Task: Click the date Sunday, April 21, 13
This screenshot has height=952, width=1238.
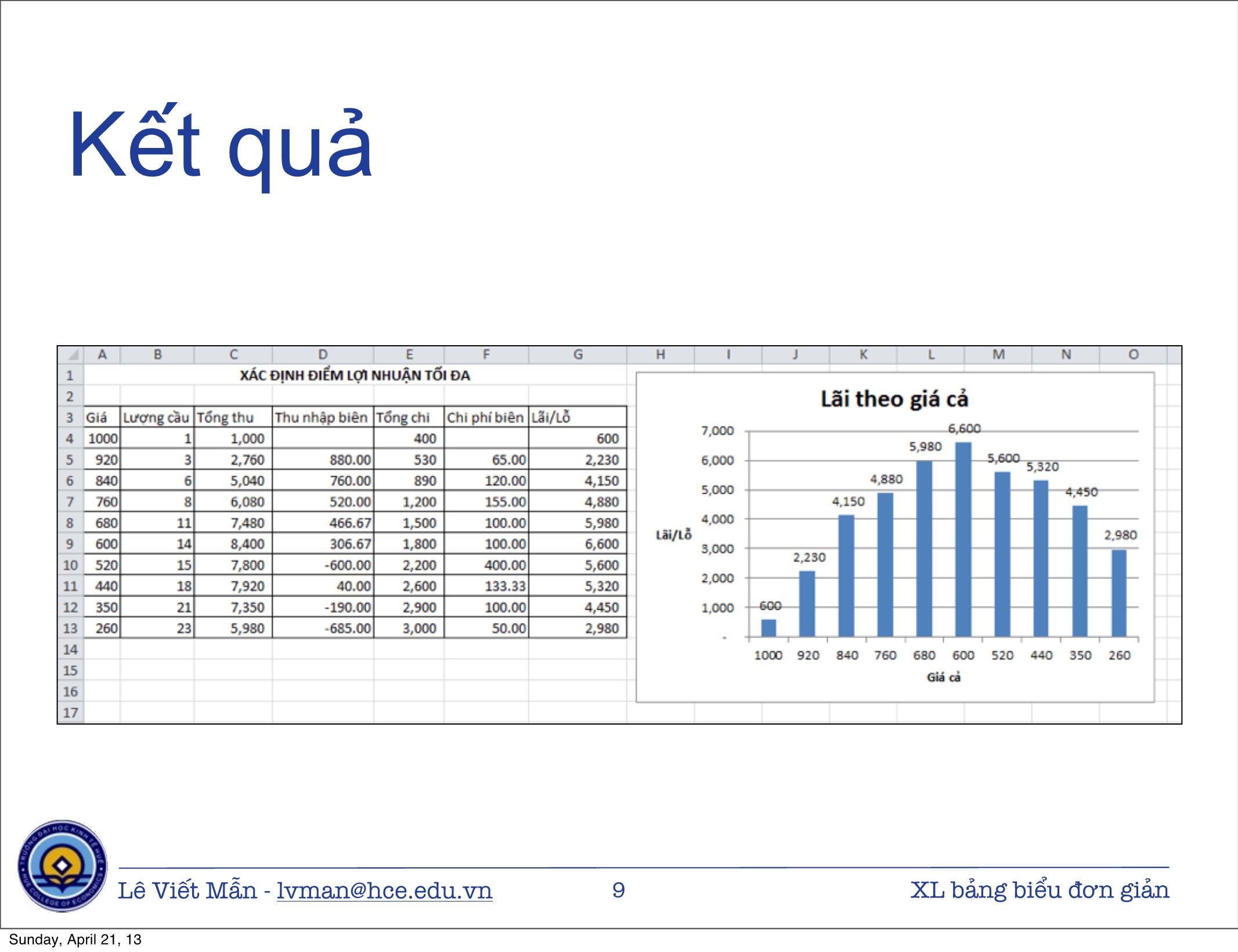Action: pos(75,940)
